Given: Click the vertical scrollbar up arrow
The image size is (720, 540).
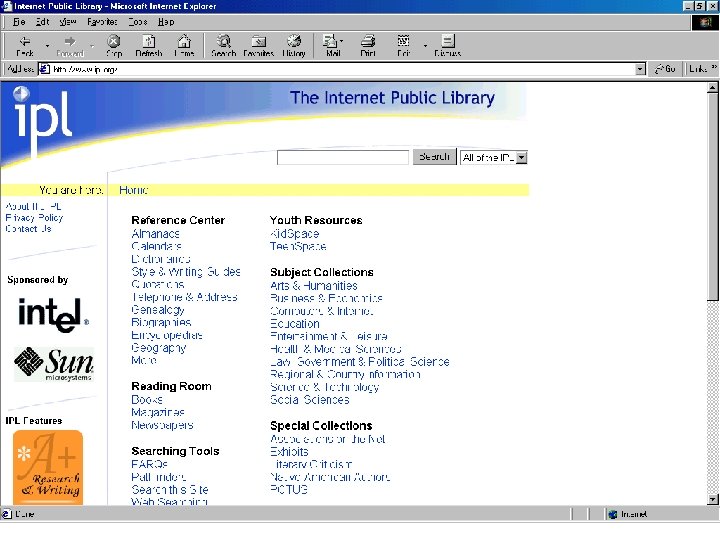Looking at the screenshot, I should pos(712,87).
